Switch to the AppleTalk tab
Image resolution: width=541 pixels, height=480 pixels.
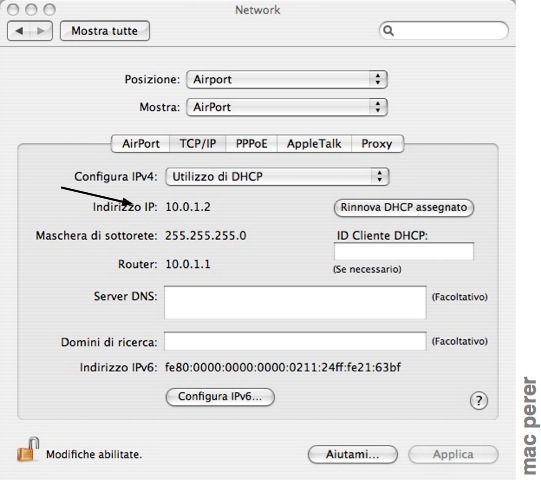pyautogui.click(x=314, y=144)
